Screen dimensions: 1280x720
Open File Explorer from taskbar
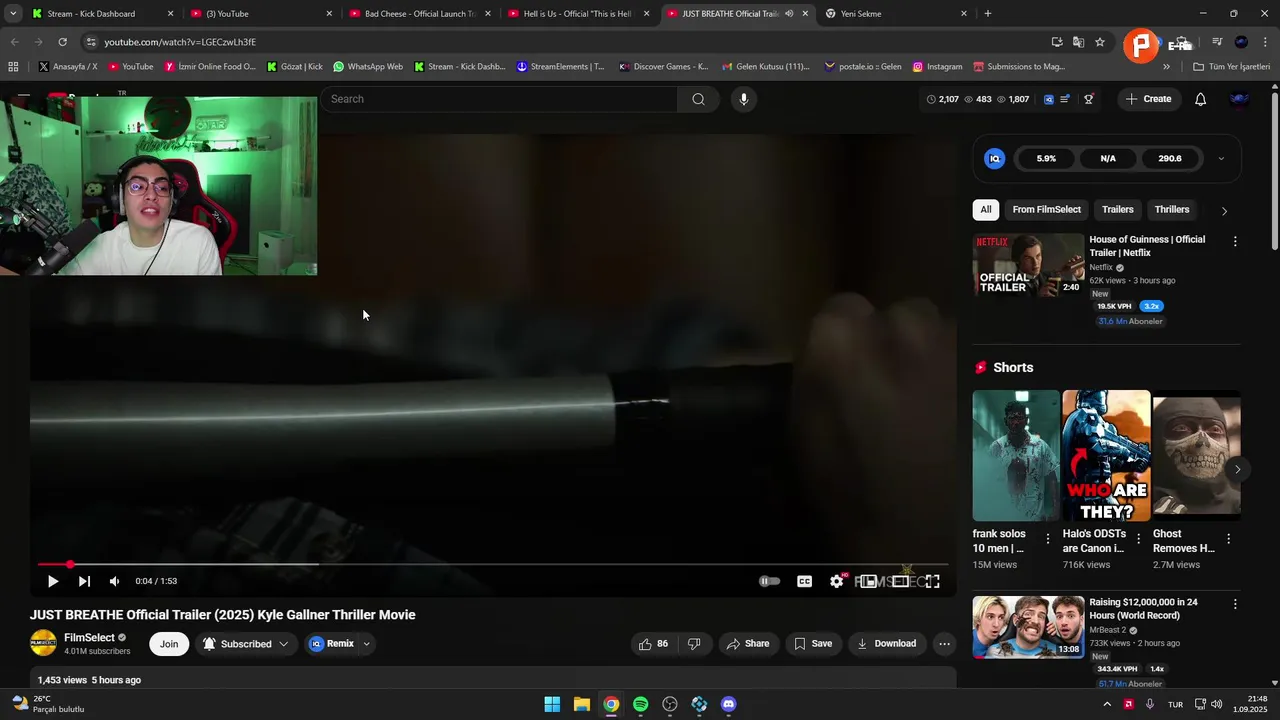[x=581, y=704]
